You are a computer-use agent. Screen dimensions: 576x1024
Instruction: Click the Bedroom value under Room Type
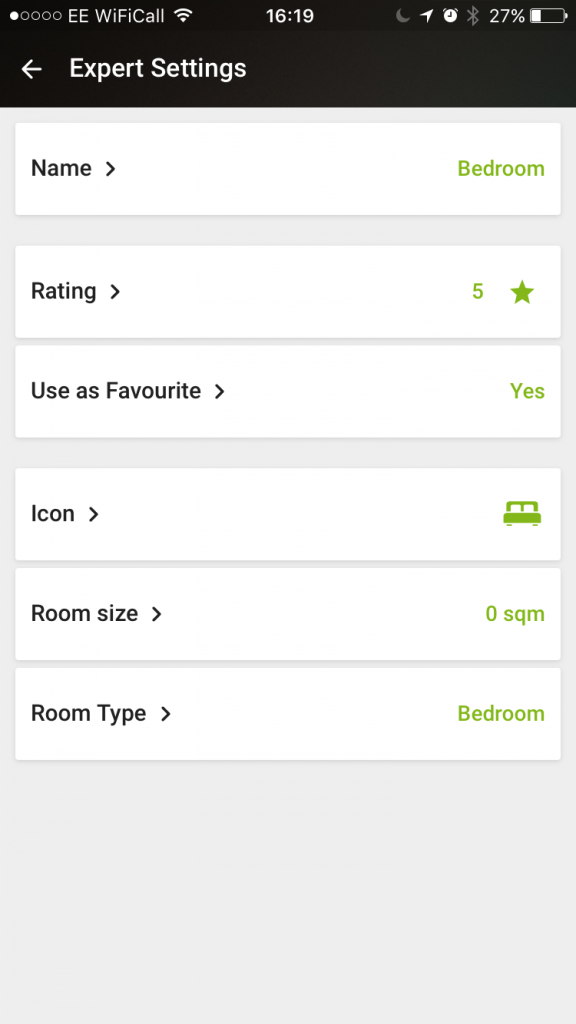pos(501,713)
